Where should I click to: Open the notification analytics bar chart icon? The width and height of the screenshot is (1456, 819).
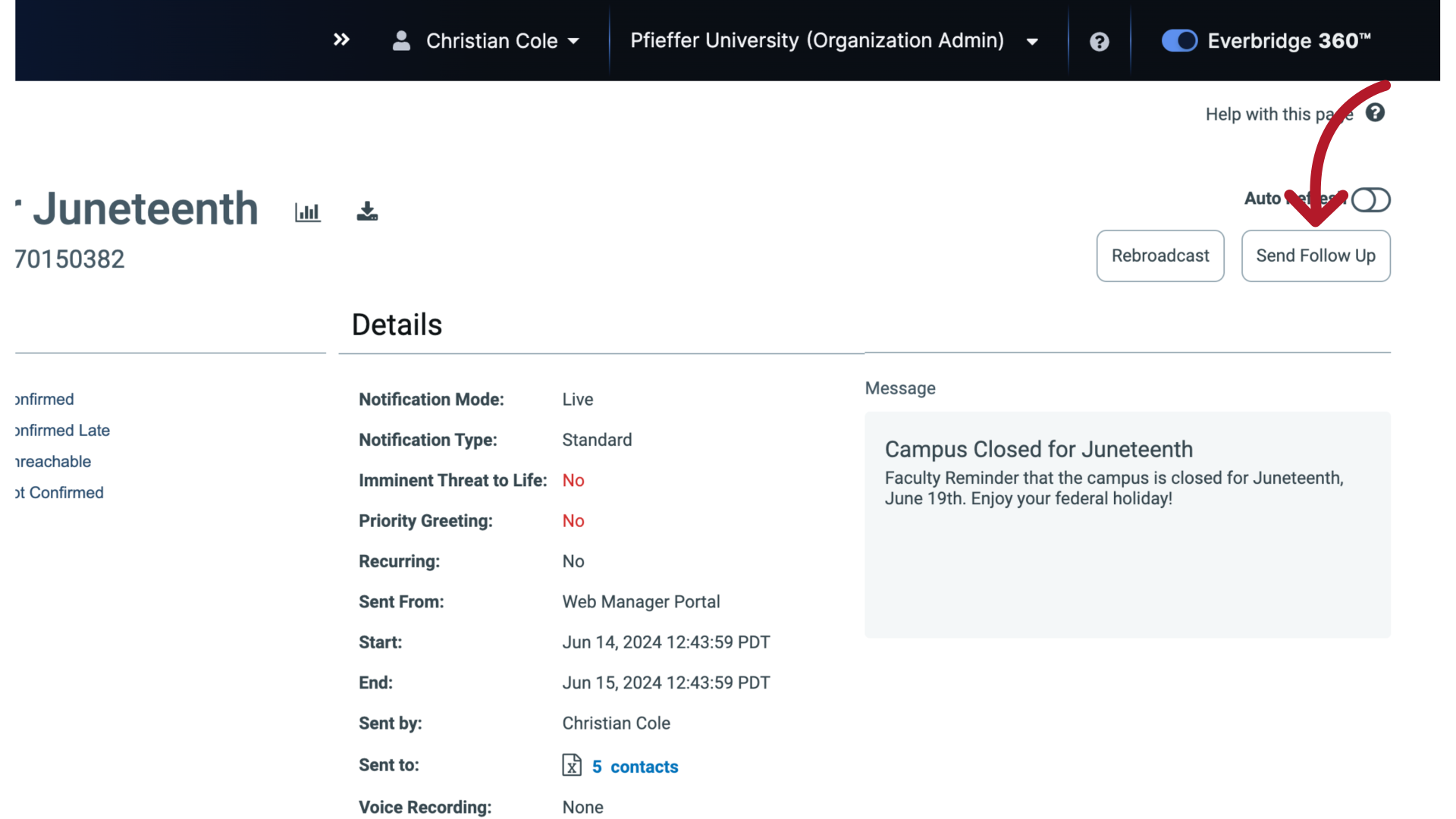pyautogui.click(x=307, y=212)
